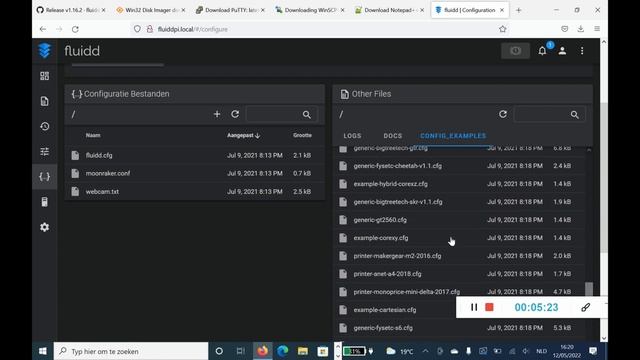Image resolution: width=640 pixels, height=360 pixels.
Task: Open generic-bigtreetech-skr-v1.1.cfg
Action: pos(459,202)
